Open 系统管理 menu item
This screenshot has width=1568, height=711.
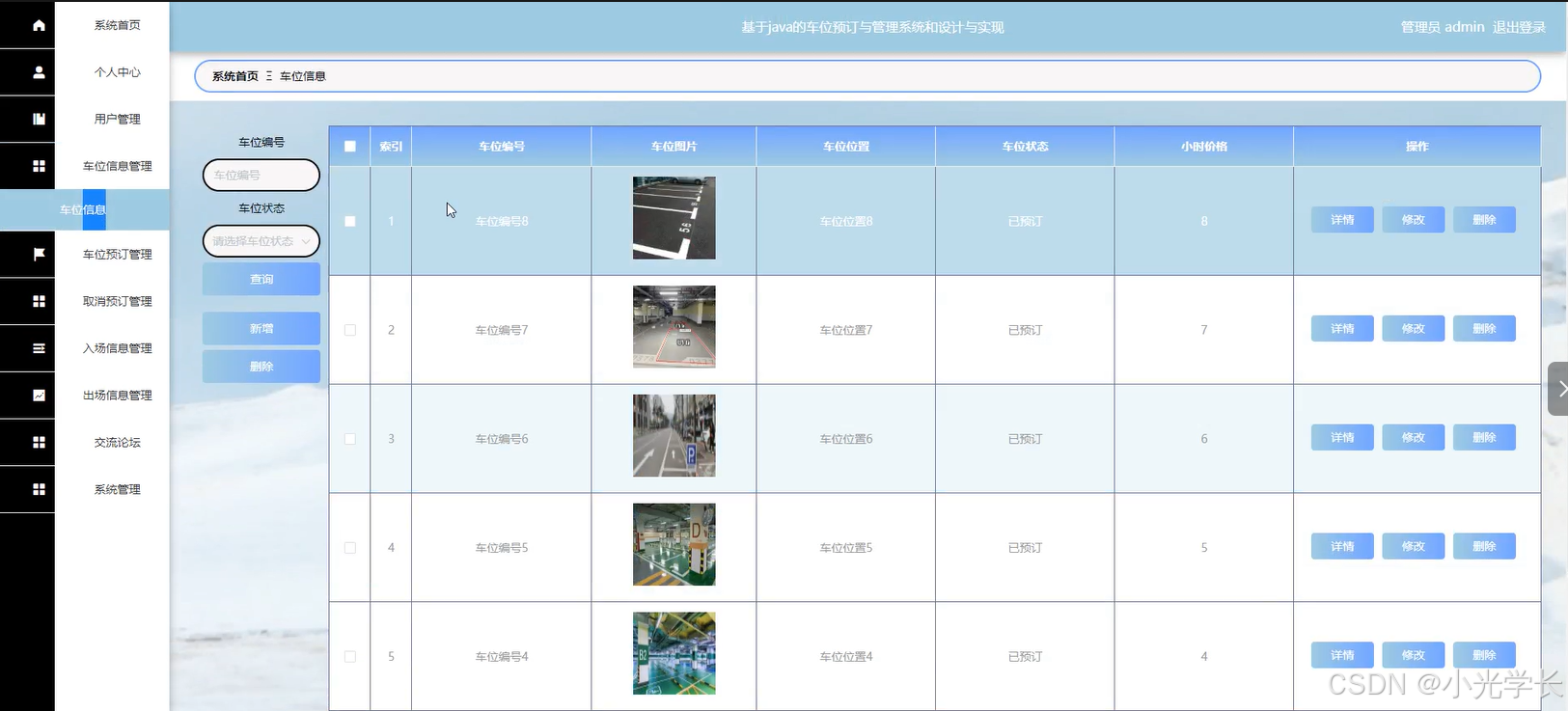(x=117, y=489)
